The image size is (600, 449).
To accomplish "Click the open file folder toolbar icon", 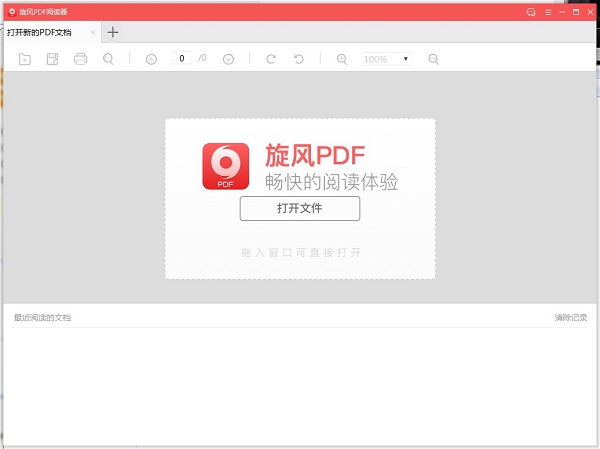I will 25,59.
